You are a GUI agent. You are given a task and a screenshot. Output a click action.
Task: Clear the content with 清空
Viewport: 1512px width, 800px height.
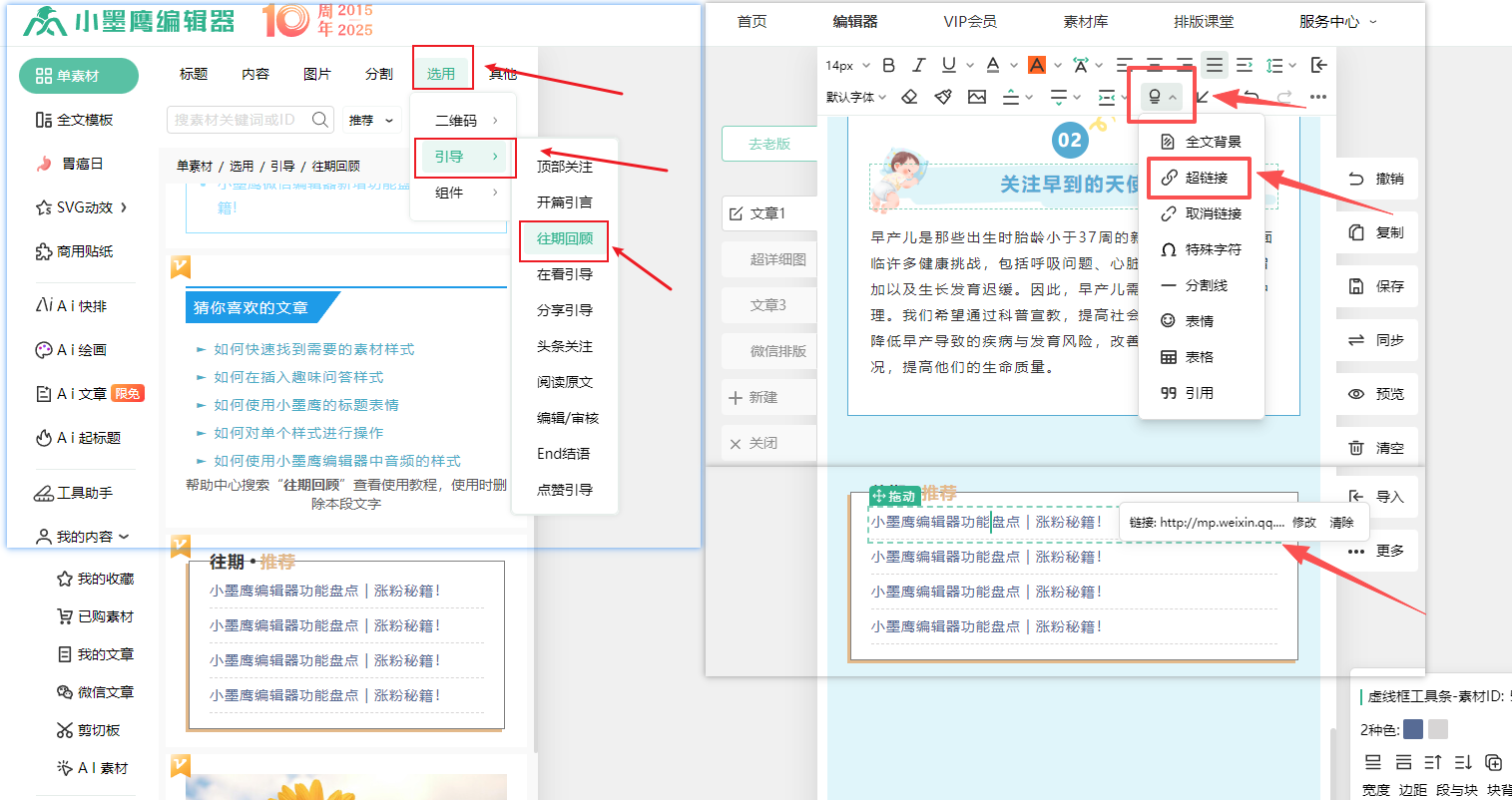point(1376,448)
